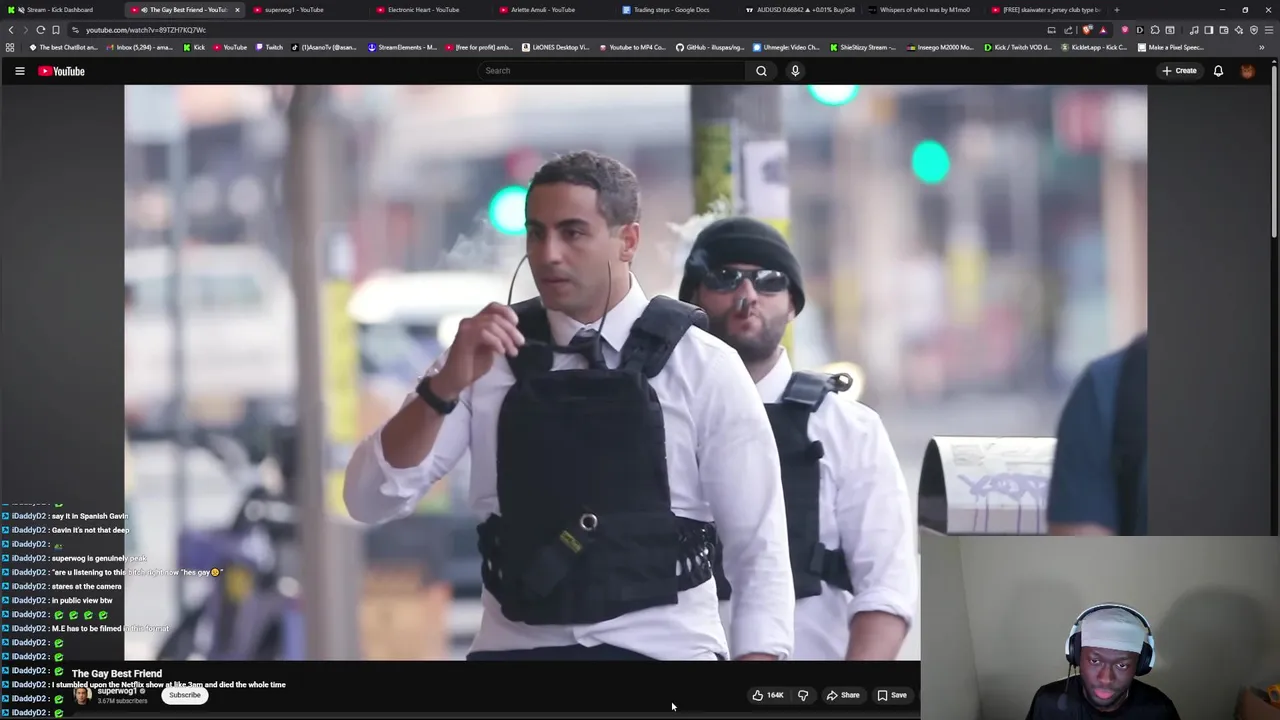Screen dimensions: 1280x720
Task: Toggle the browser sidebar panel
Action: [1208, 30]
